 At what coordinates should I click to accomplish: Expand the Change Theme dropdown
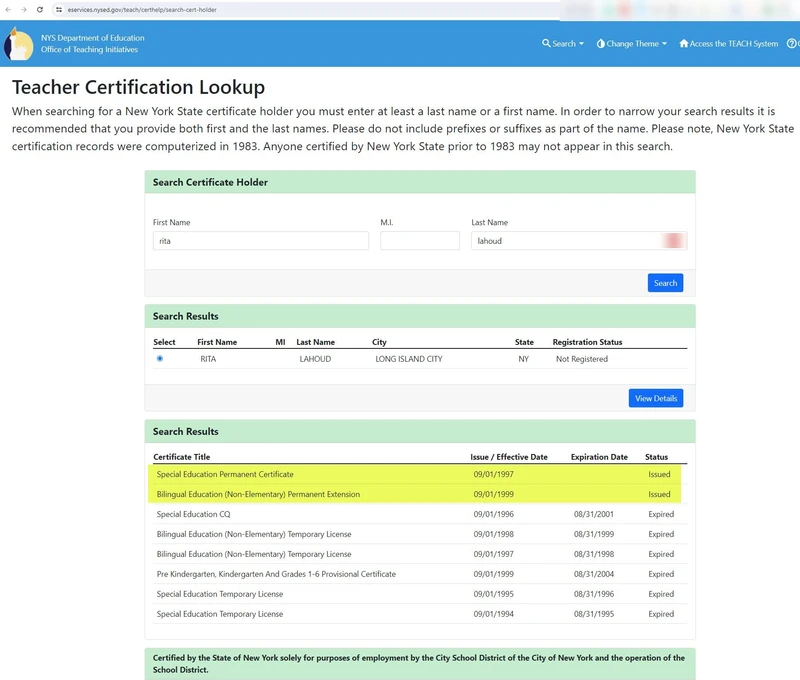point(632,44)
